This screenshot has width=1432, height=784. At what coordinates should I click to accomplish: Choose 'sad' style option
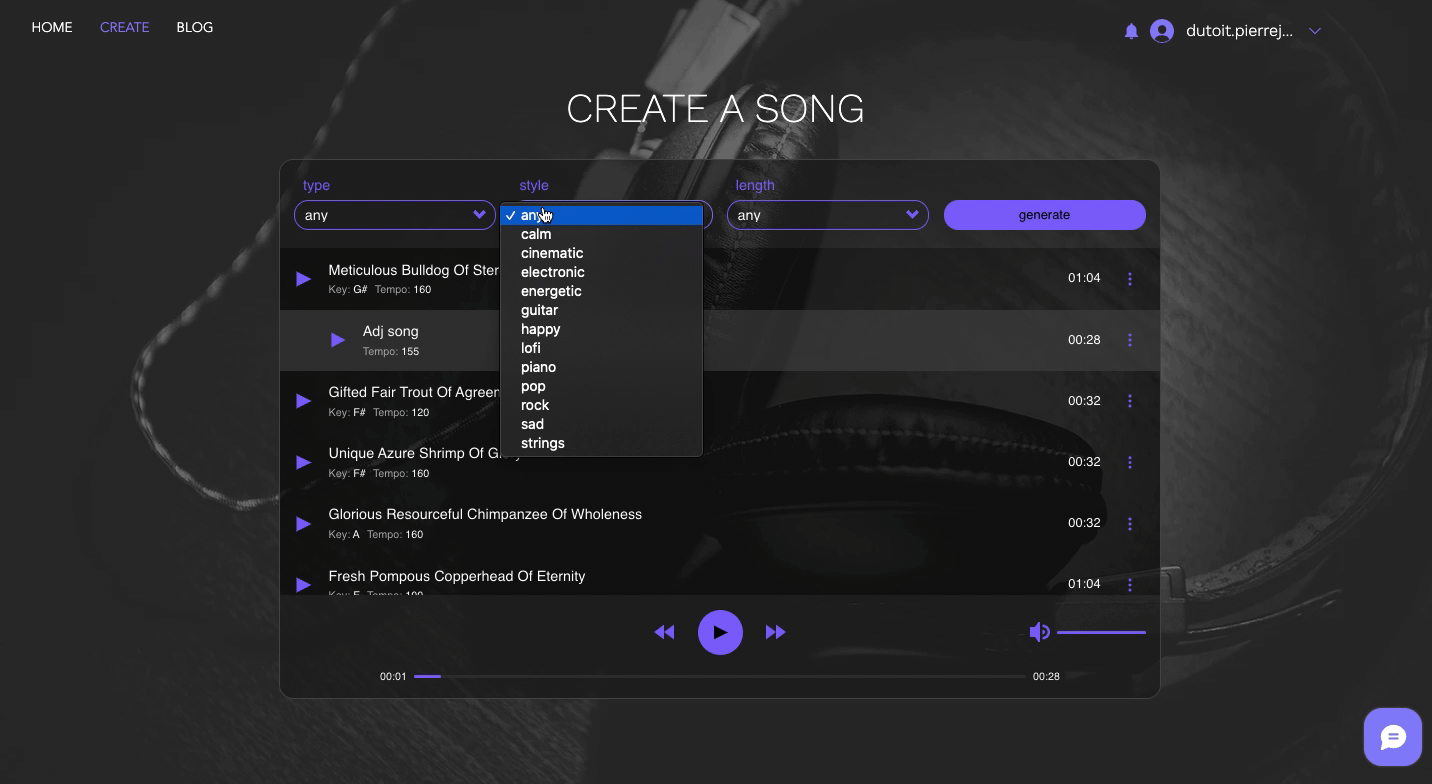point(602,424)
